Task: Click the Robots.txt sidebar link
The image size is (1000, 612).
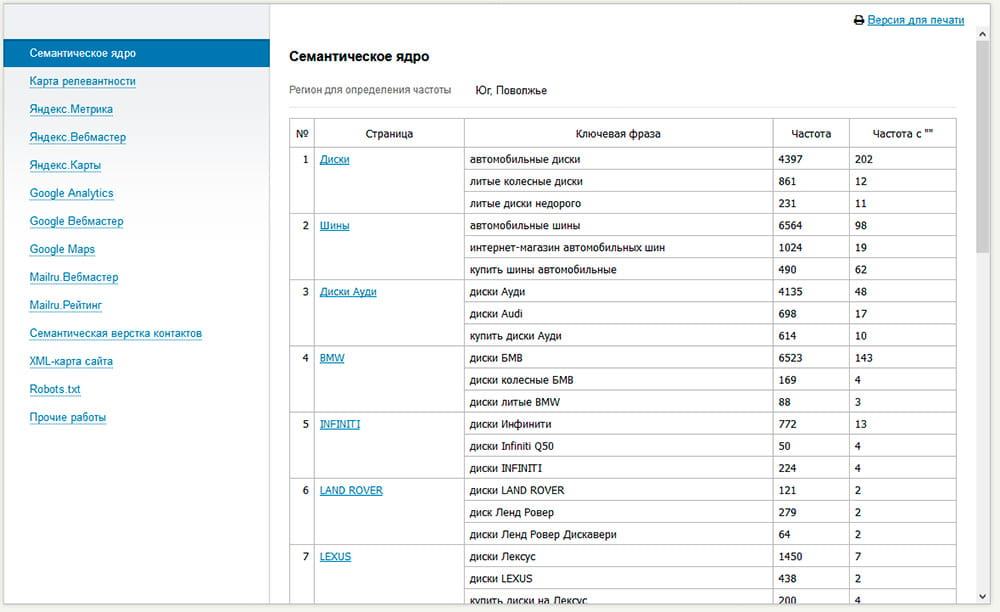Action: click(x=55, y=390)
